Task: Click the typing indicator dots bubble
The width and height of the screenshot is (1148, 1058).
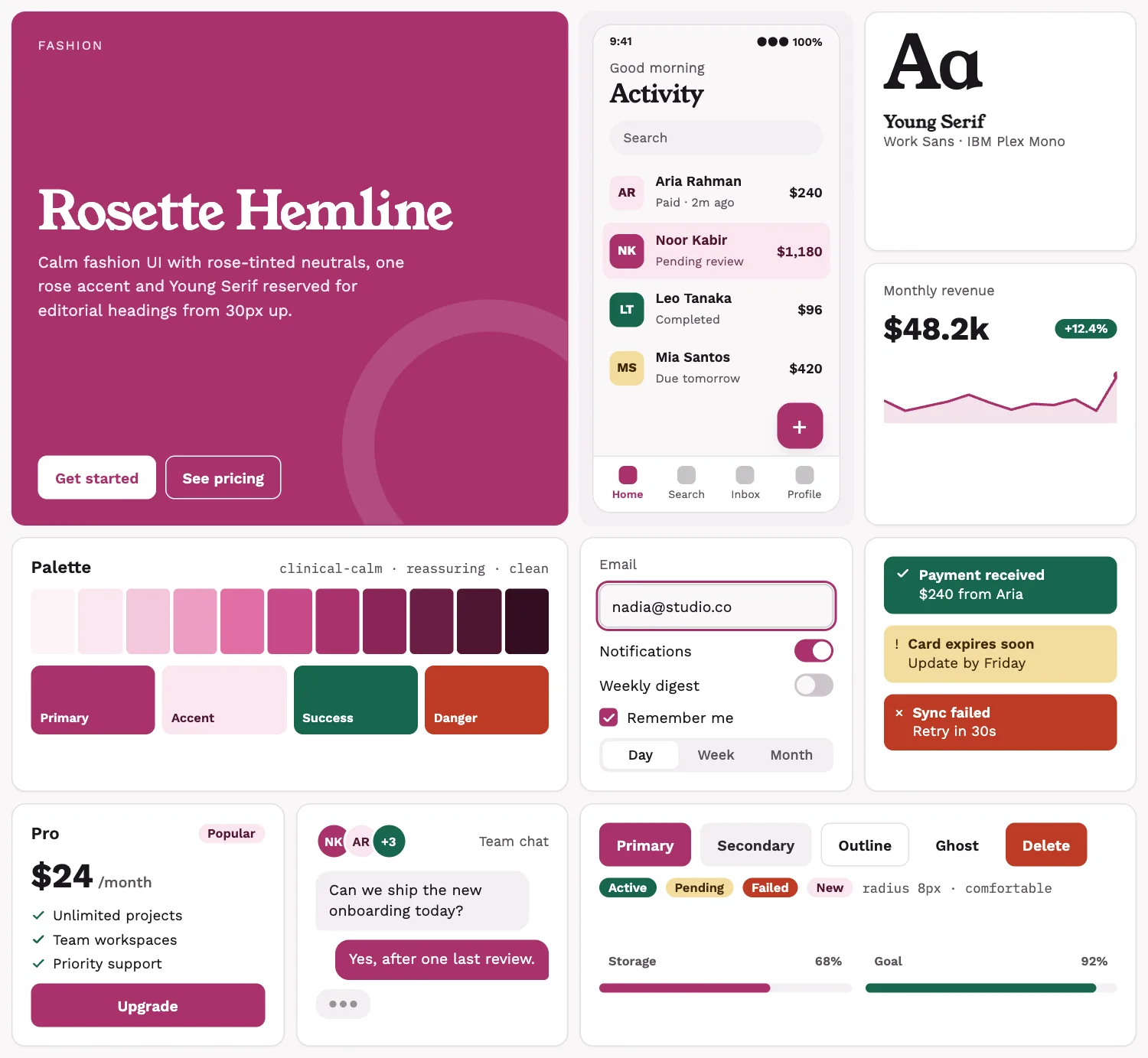Action: (x=343, y=1004)
